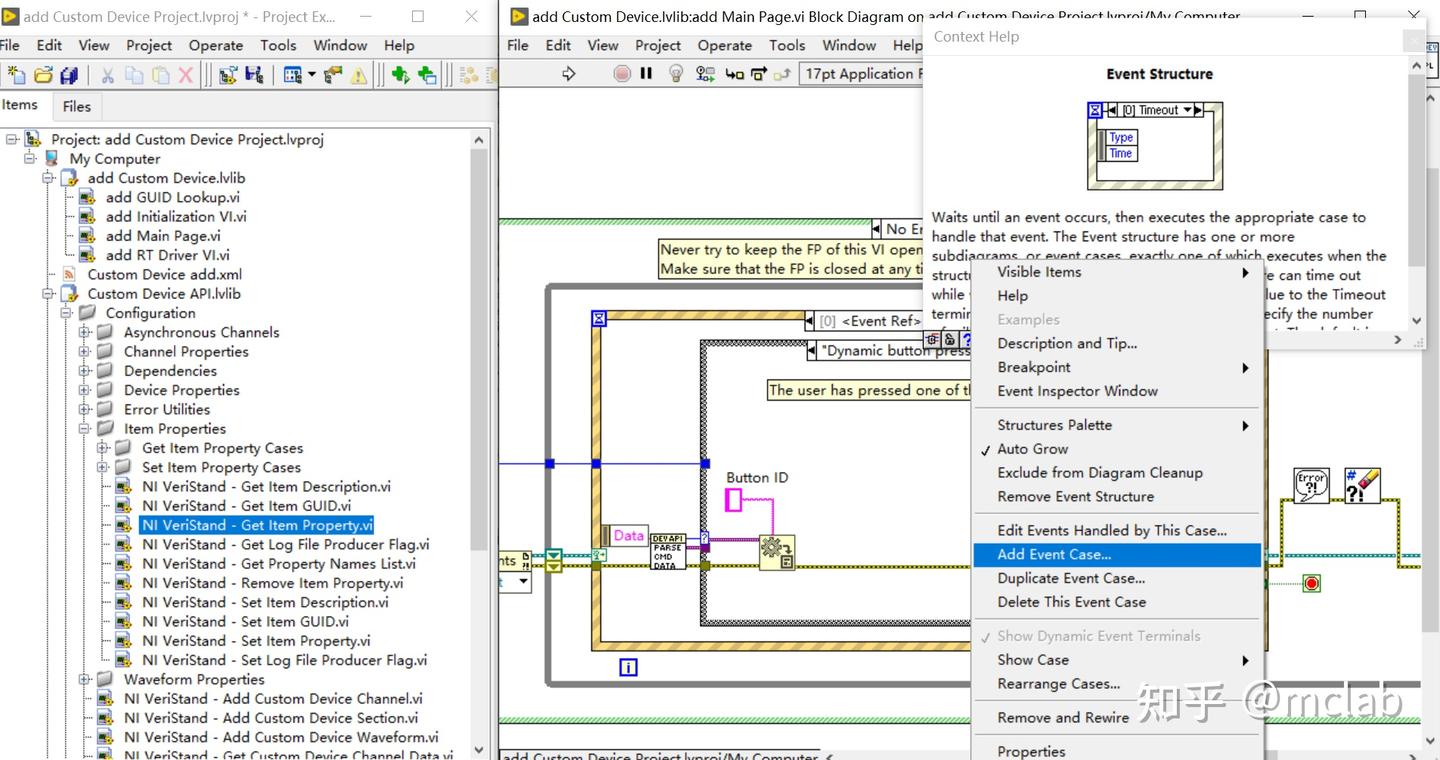1440x760 pixels.
Task: Click the Save All icon in project toolbar
Action: pos(69,75)
